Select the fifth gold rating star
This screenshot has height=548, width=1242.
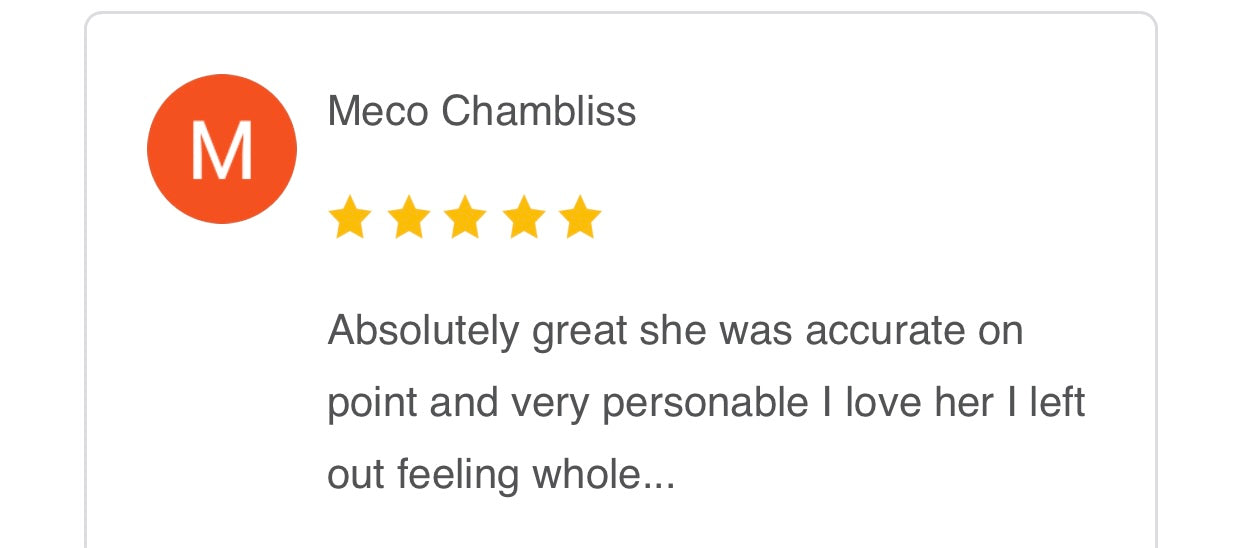click(581, 218)
